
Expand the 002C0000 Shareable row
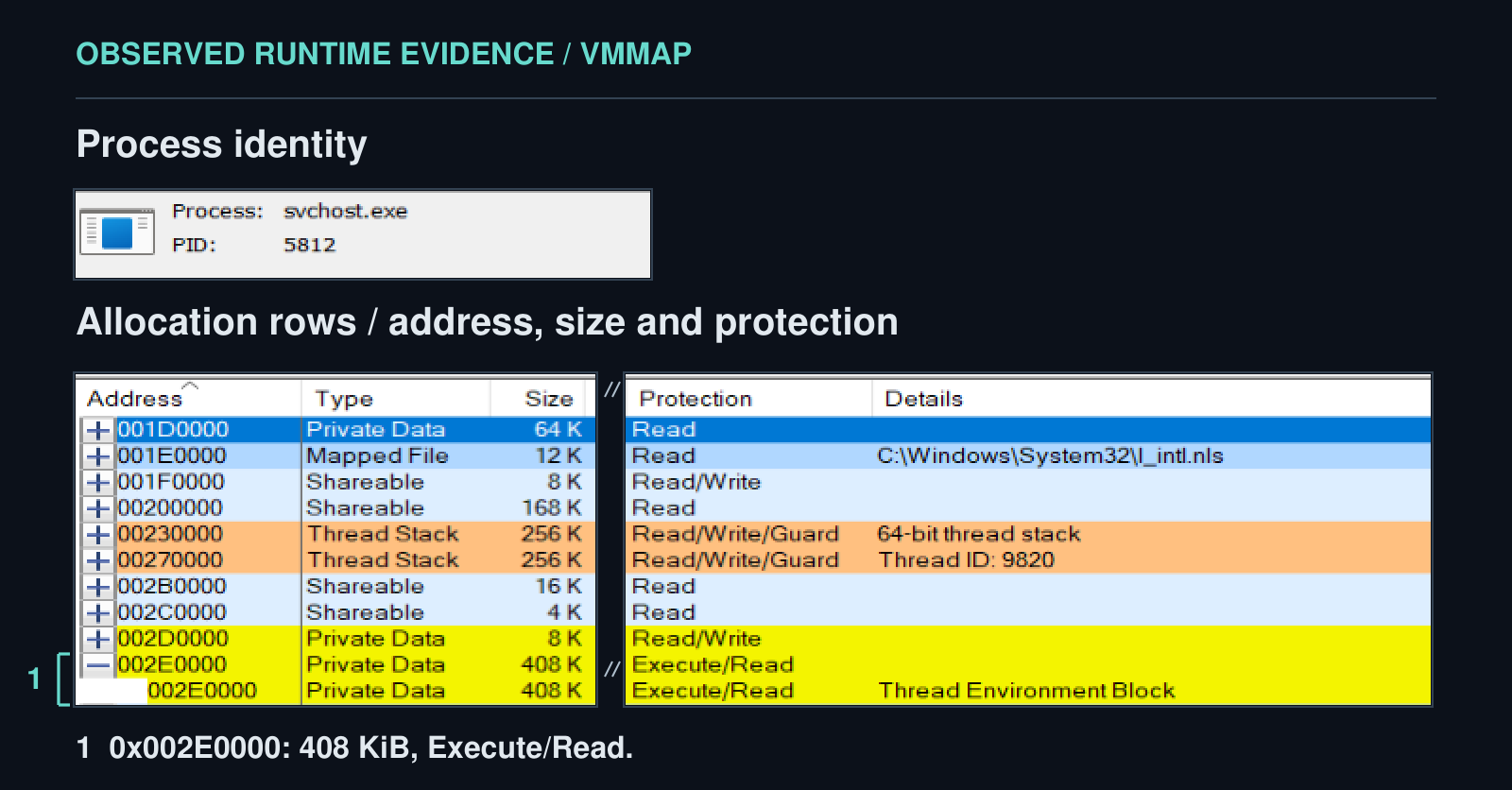click(98, 612)
